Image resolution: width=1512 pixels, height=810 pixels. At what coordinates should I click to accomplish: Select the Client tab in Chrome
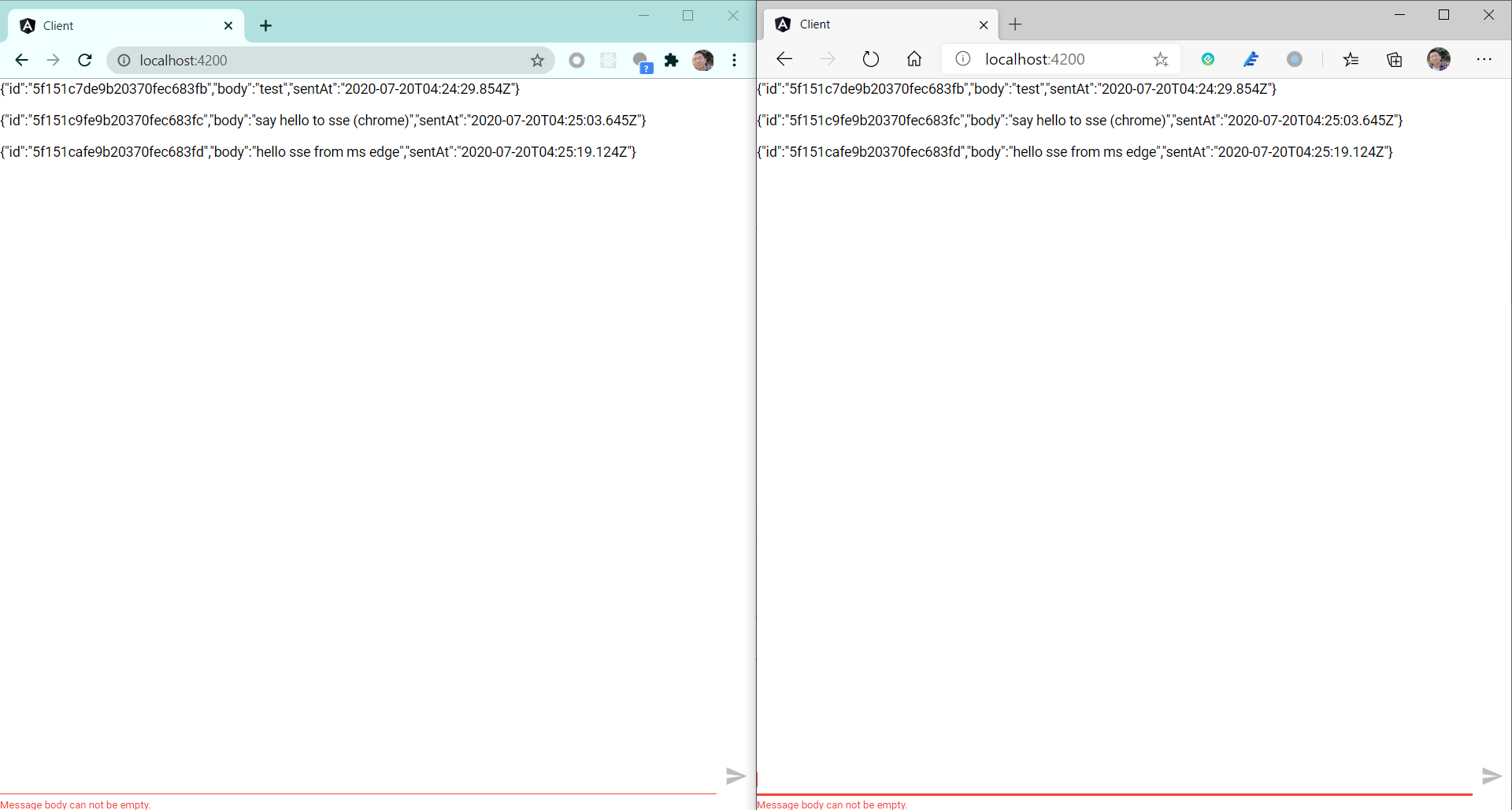click(x=126, y=26)
